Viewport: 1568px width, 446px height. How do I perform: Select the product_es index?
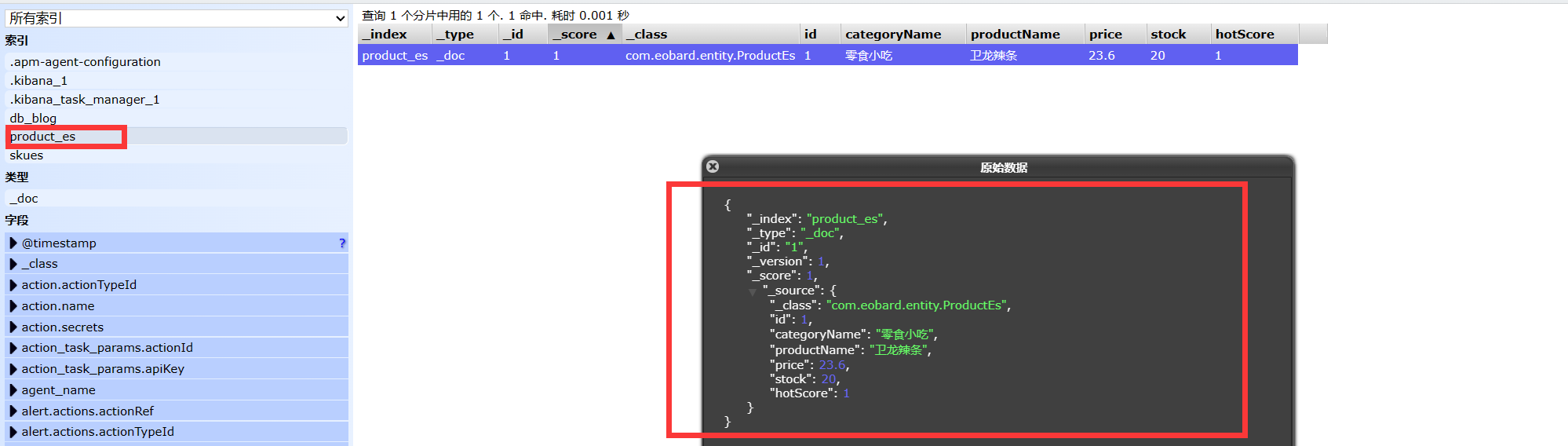pyautogui.click(x=43, y=137)
